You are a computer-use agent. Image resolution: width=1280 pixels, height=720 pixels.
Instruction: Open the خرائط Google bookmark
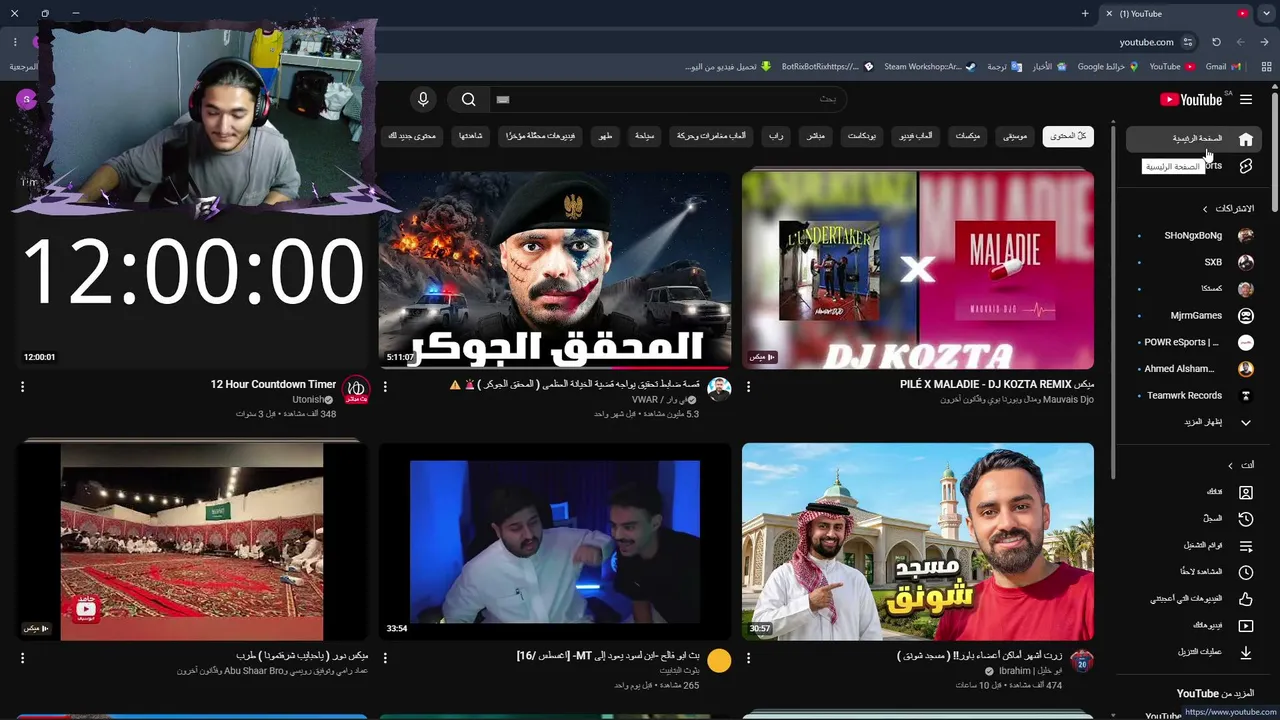point(1107,67)
